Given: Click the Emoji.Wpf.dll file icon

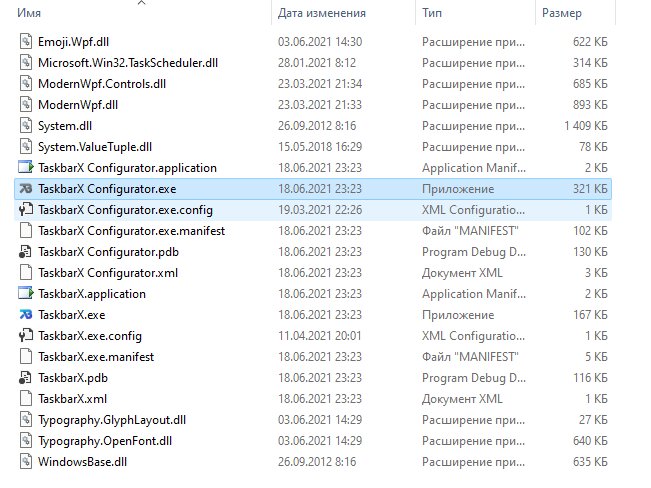Looking at the screenshot, I should tap(26, 42).
